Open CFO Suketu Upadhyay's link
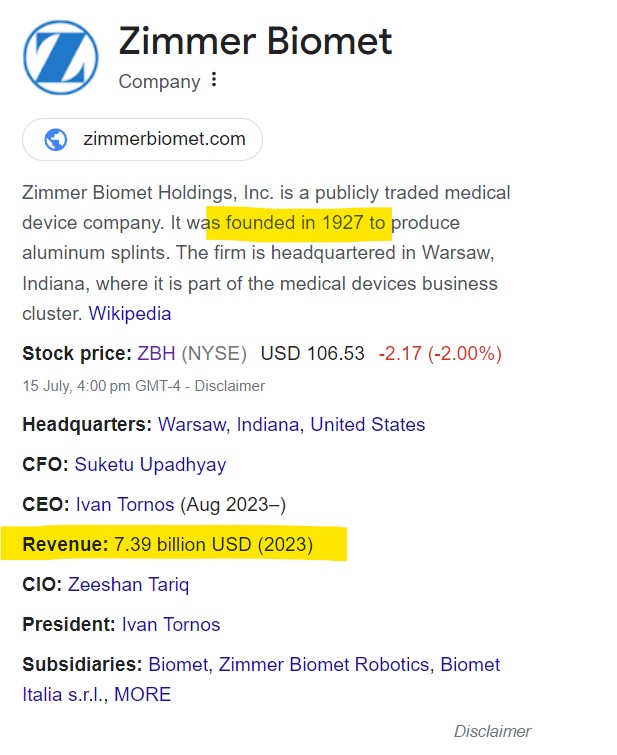Screen dimensions: 617x755 click(150, 465)
